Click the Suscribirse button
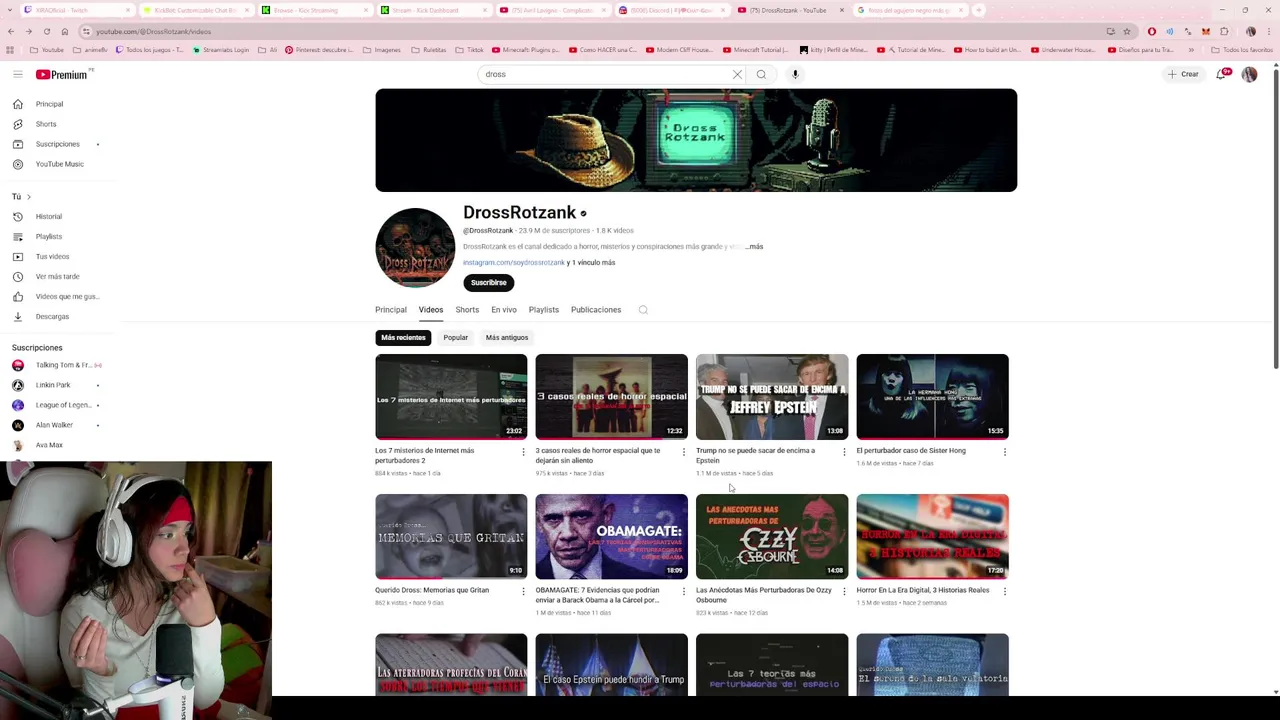Screen dimensions: 1280x720 (489, 283)
